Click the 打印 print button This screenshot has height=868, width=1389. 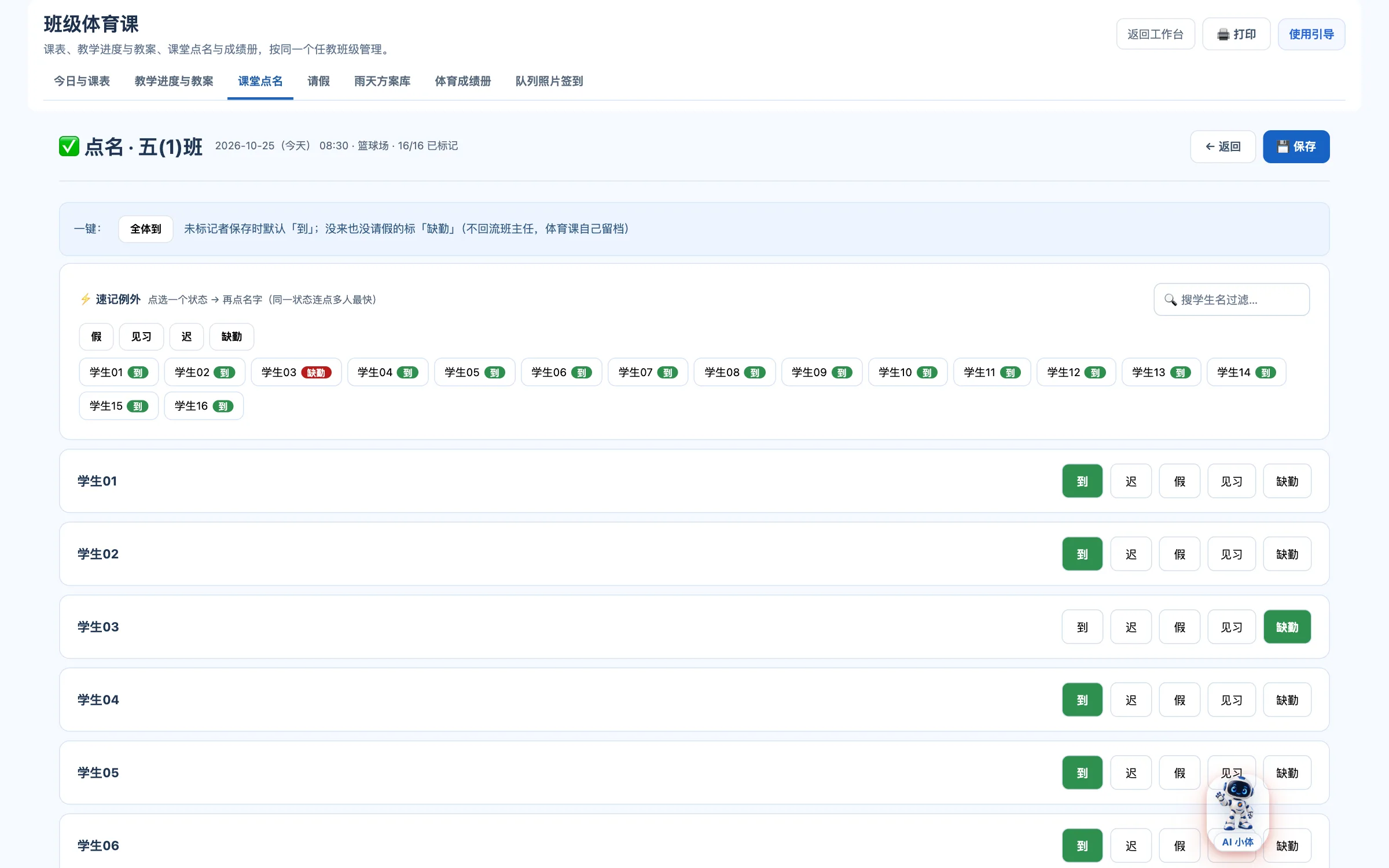coord(1236,34)
